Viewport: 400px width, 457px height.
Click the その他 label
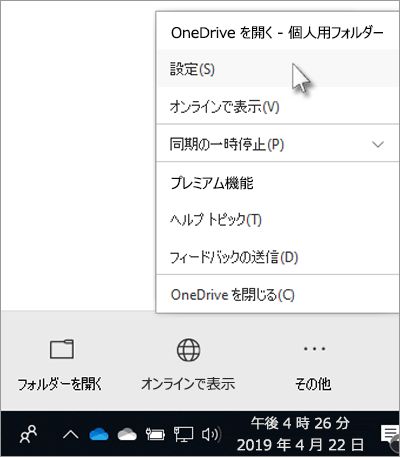[x=313, y=384]
